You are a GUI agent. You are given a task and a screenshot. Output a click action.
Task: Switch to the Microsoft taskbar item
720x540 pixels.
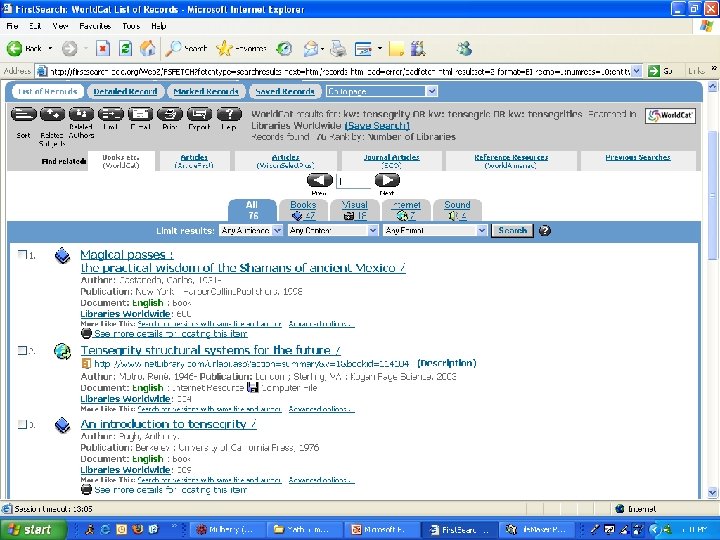[382, 529]
